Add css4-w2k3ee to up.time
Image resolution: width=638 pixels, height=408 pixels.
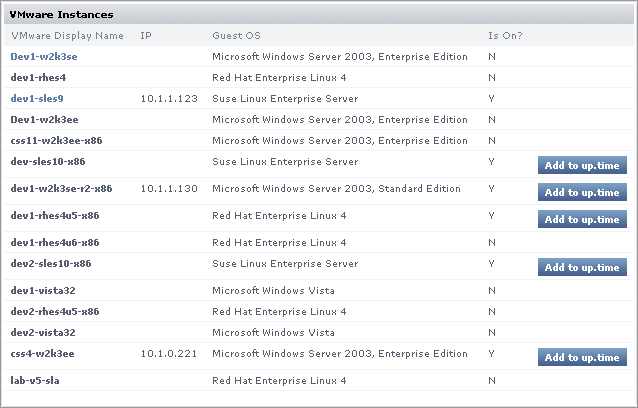pos(582,357)
